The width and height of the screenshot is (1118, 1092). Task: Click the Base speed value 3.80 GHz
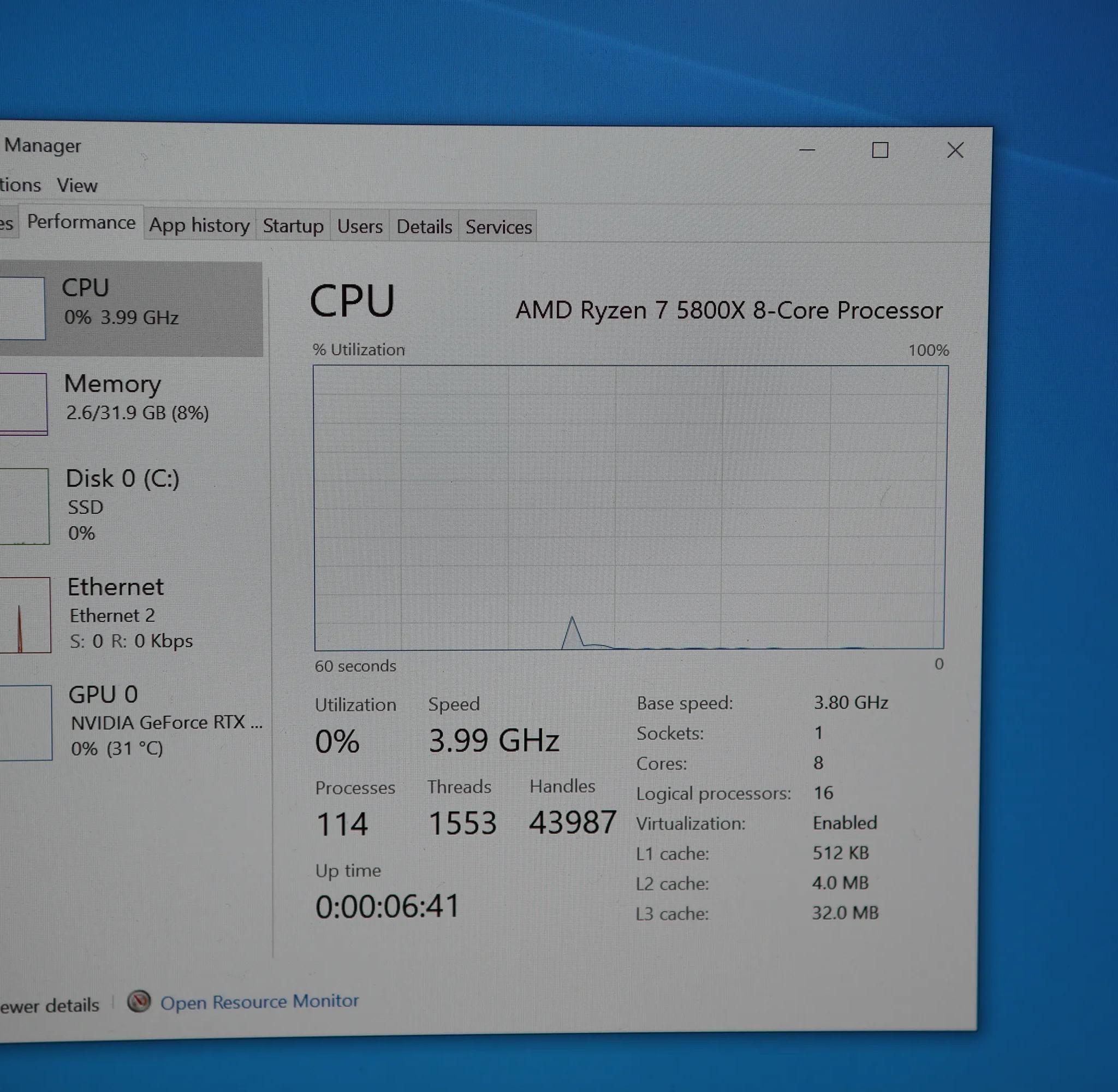point(851,703)
